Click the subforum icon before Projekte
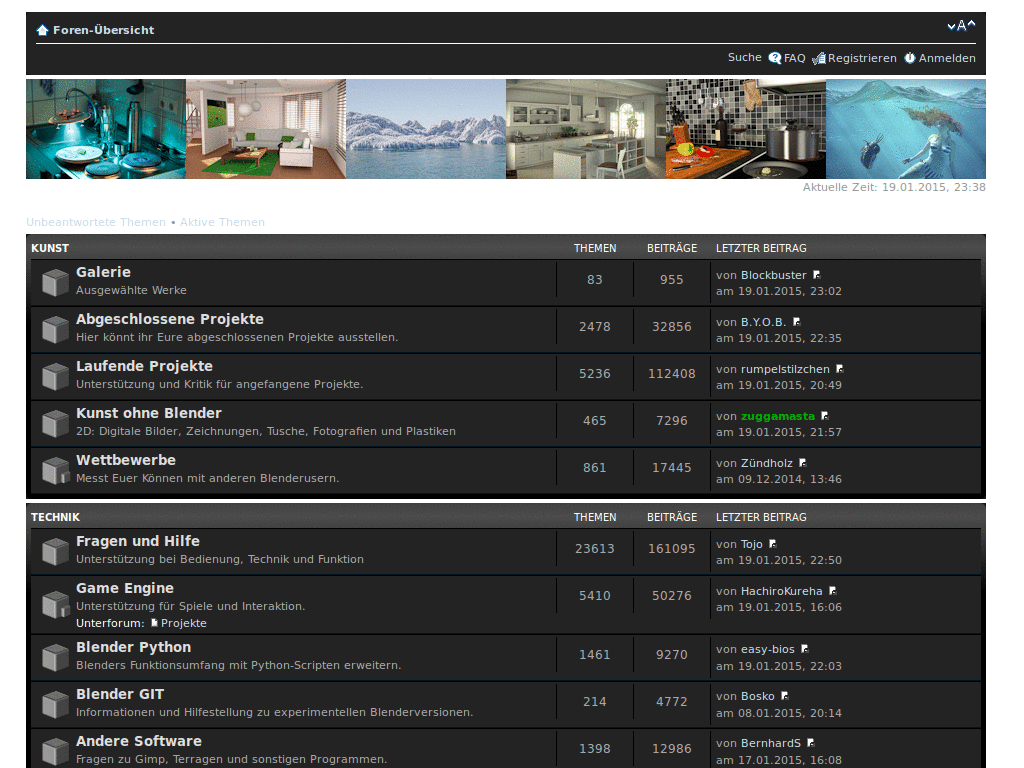 (x=154, y=623)
